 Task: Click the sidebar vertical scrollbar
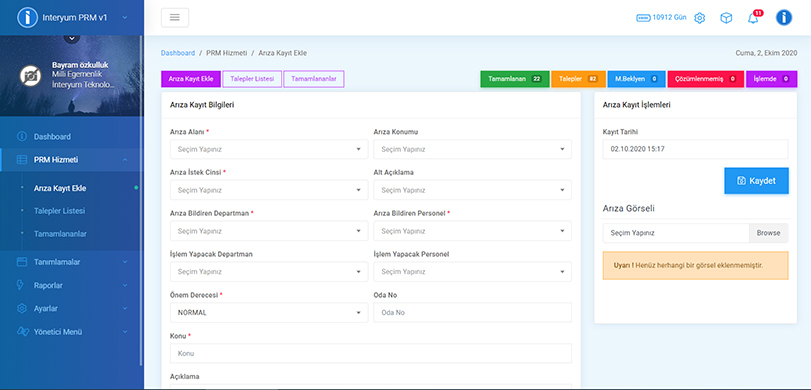coord(141,202)
